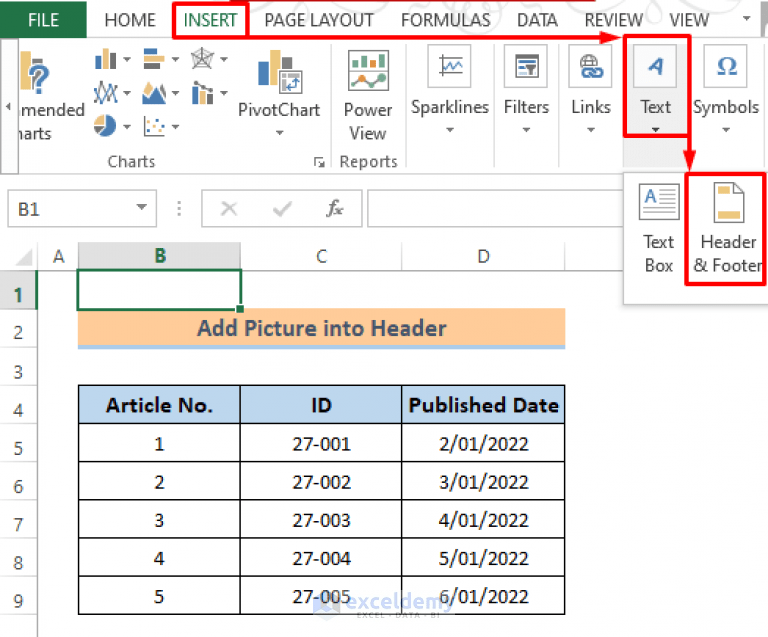Open the Links group

[591, 88]
